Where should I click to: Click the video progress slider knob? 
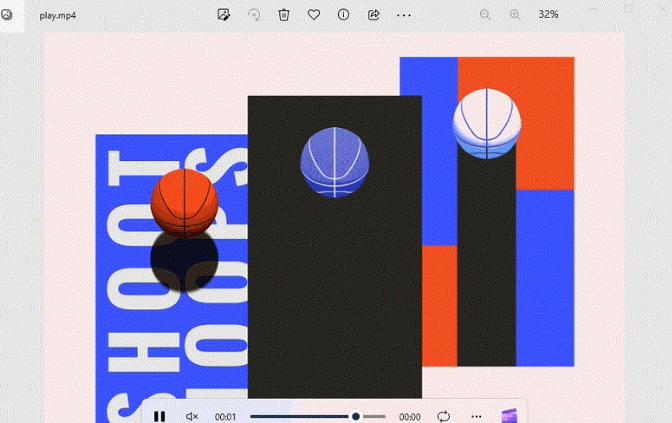click(356, 416)
